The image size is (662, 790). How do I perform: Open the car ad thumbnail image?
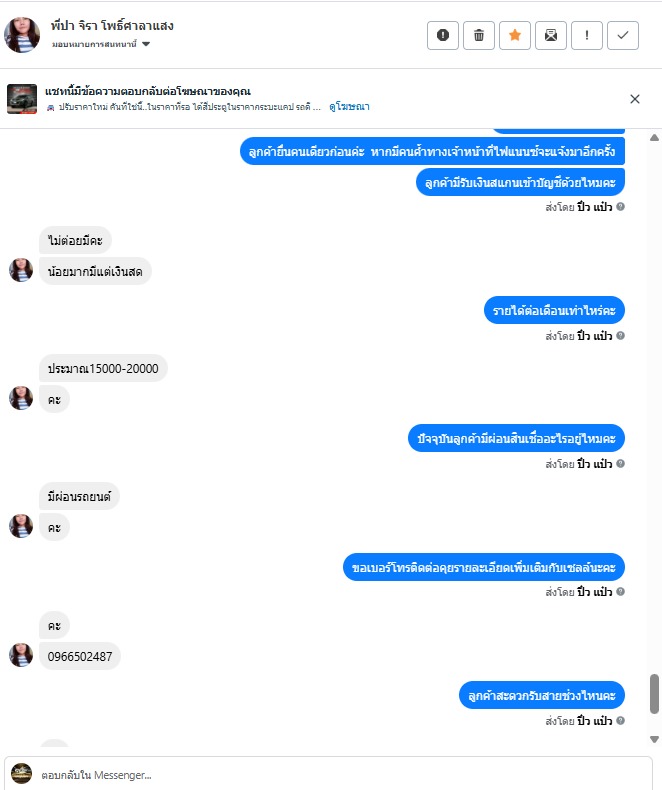[x=22, y=99]
